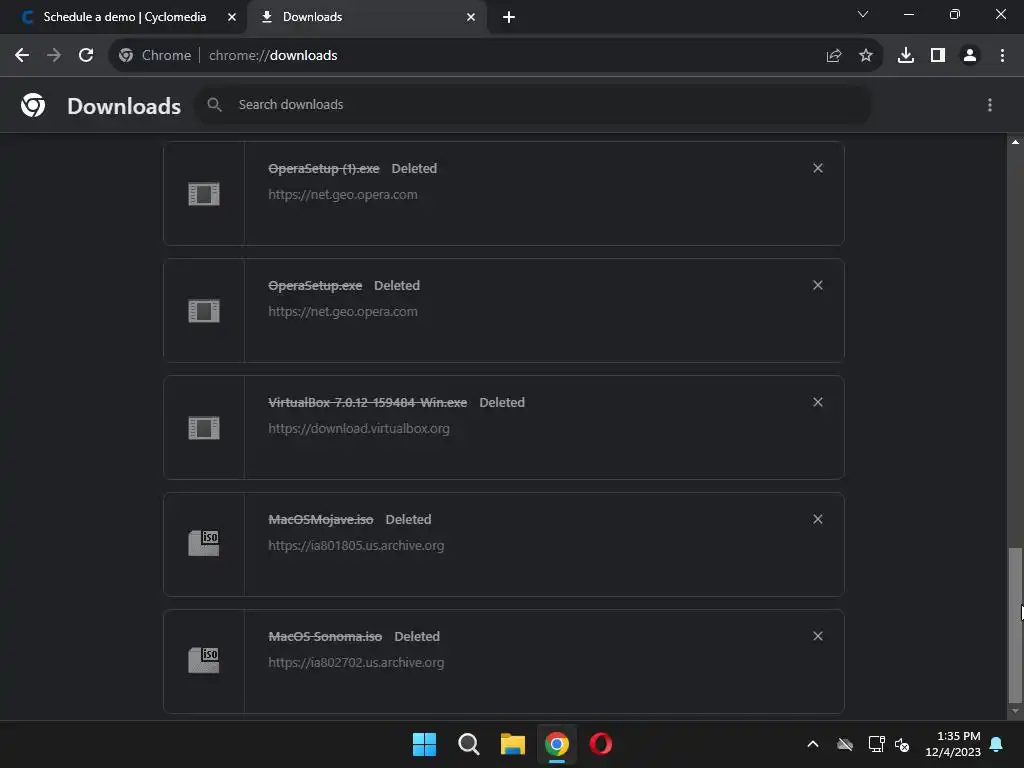
Task: Click the OperaSetup (1).exe file name
Action: coord(324,168)
